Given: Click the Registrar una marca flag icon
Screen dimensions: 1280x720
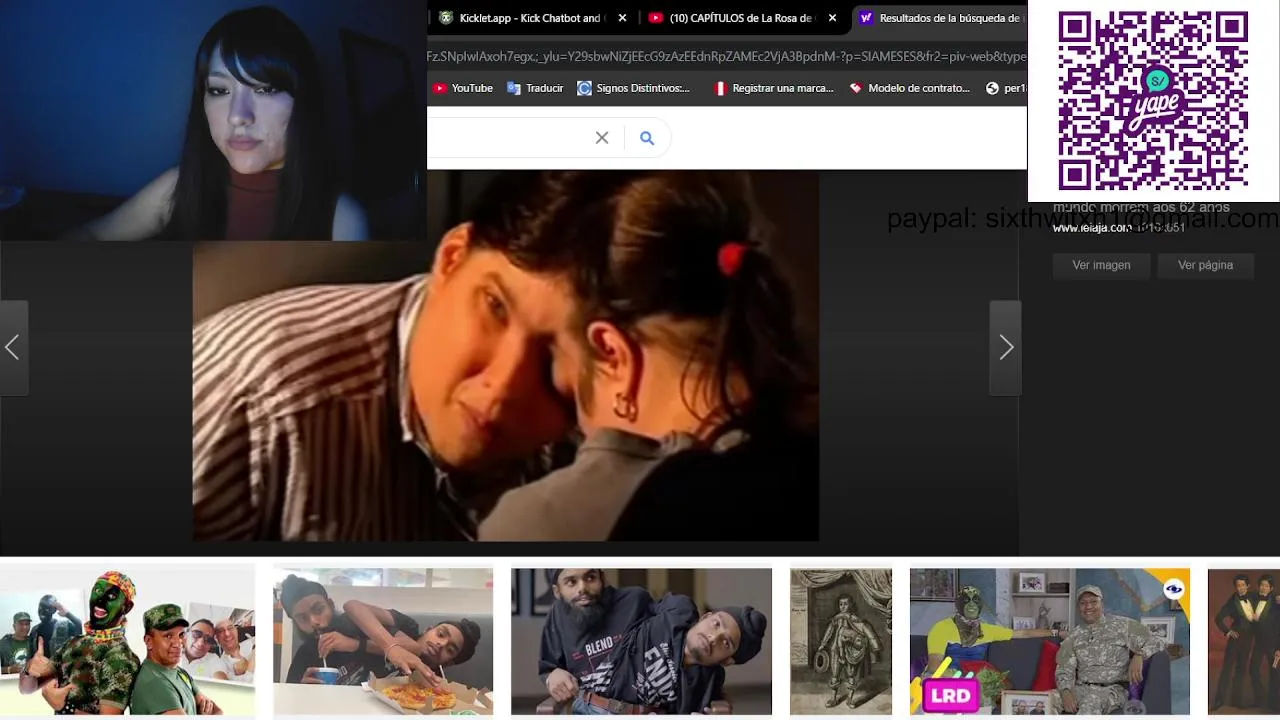Looking at the screenshot, I should point(720,88).
